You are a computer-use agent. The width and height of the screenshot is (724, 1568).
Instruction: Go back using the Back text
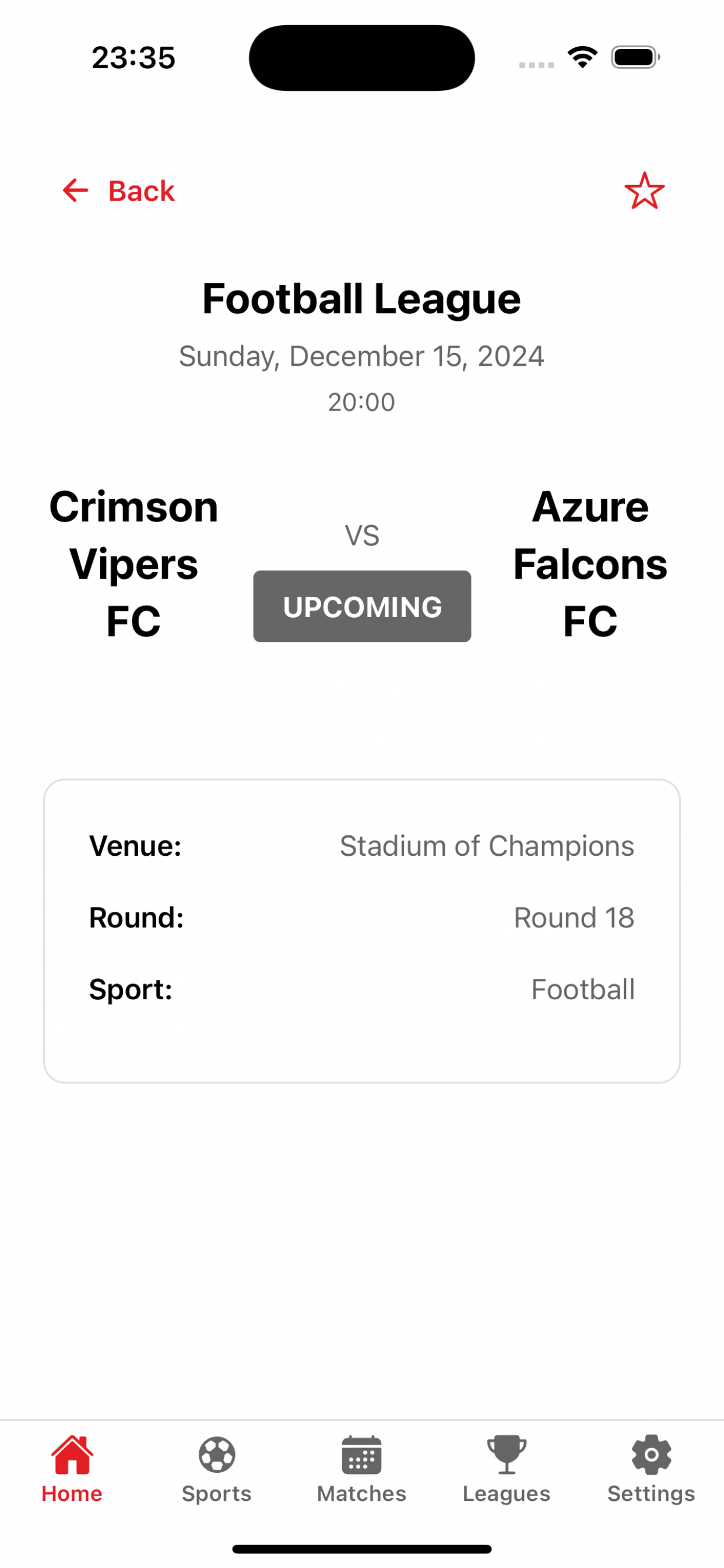tap(141, 191)
